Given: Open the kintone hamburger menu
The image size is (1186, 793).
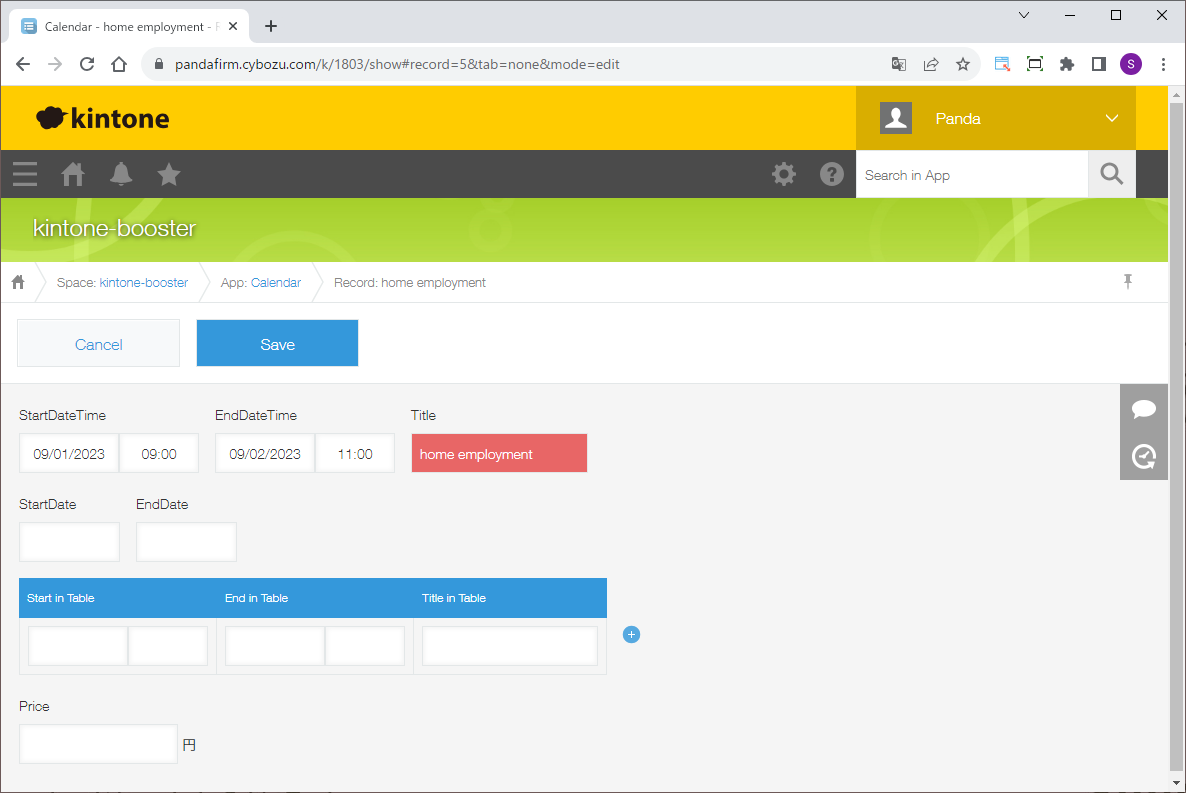Looking at the screenshot, I should 25,175.
